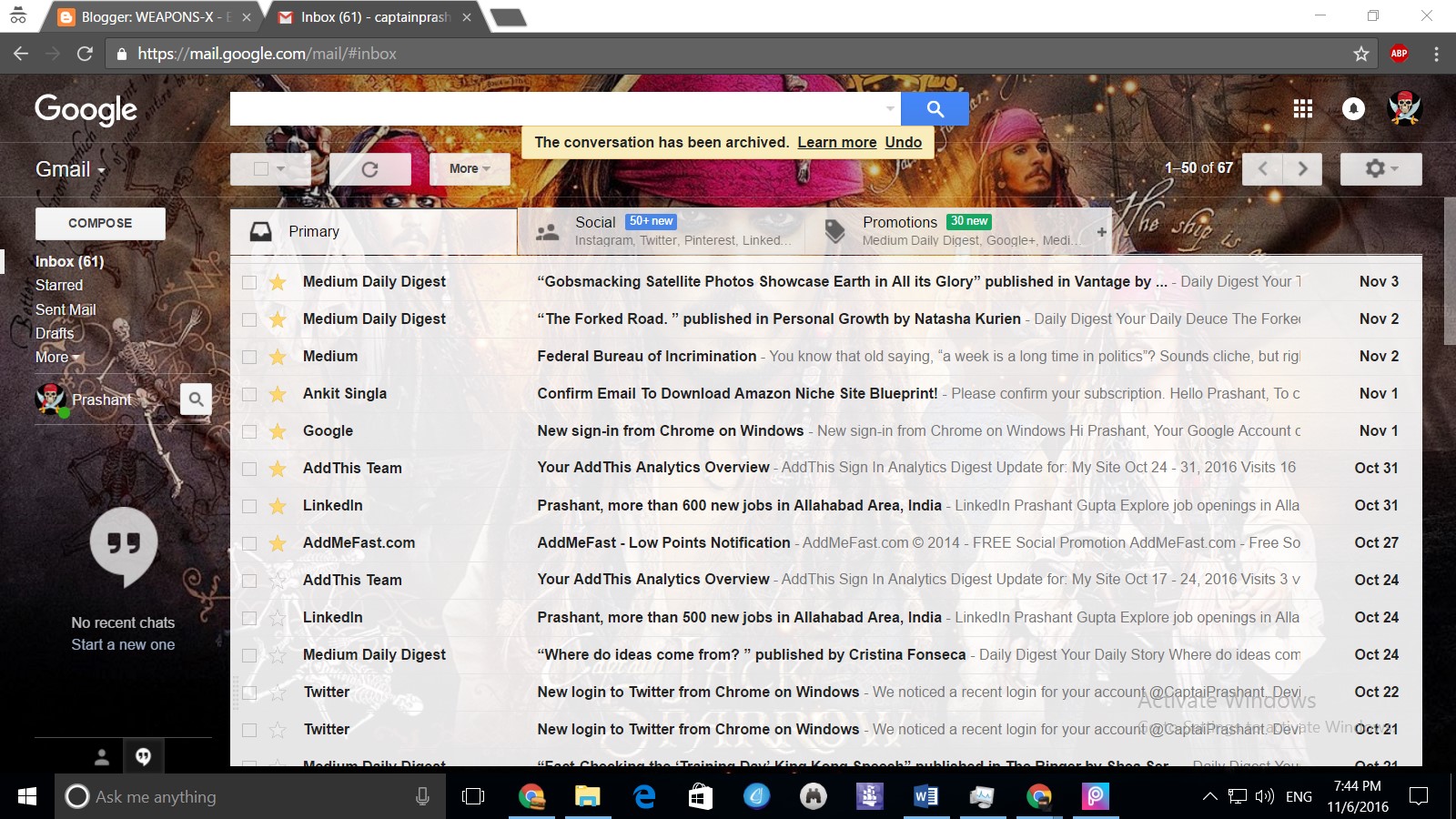Open Google notifications bell
Viewport: 1456px width, 819px height.
1353,109
